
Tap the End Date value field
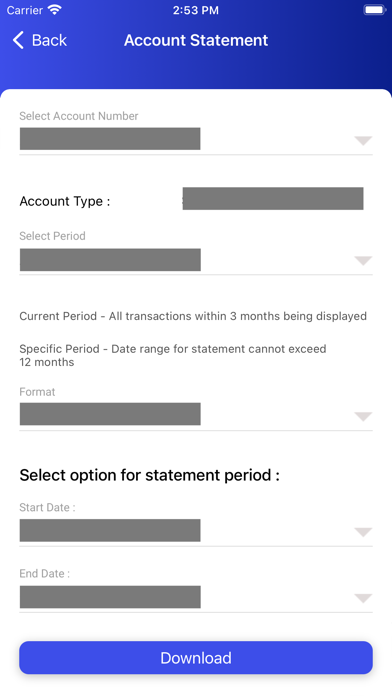pos(110,597)
